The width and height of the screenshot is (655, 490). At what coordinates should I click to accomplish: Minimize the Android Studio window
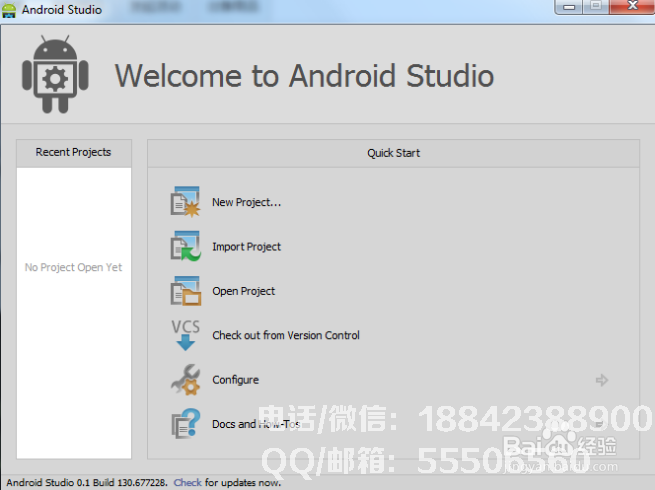pyautogui.click(x=569, y=6)
